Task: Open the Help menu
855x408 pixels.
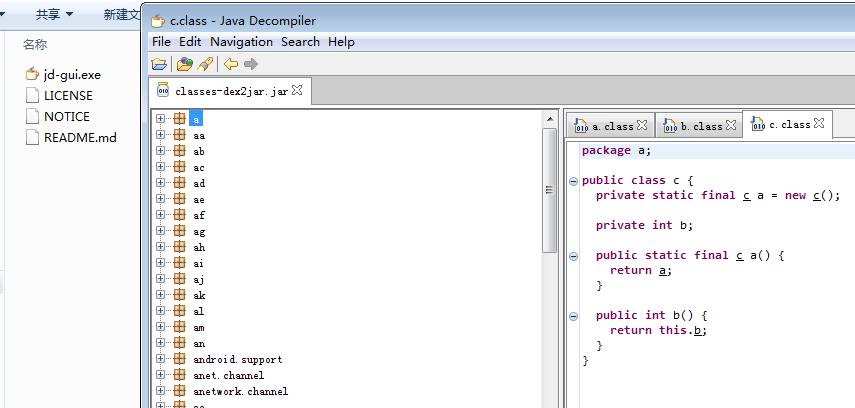Action: [341, 41]
